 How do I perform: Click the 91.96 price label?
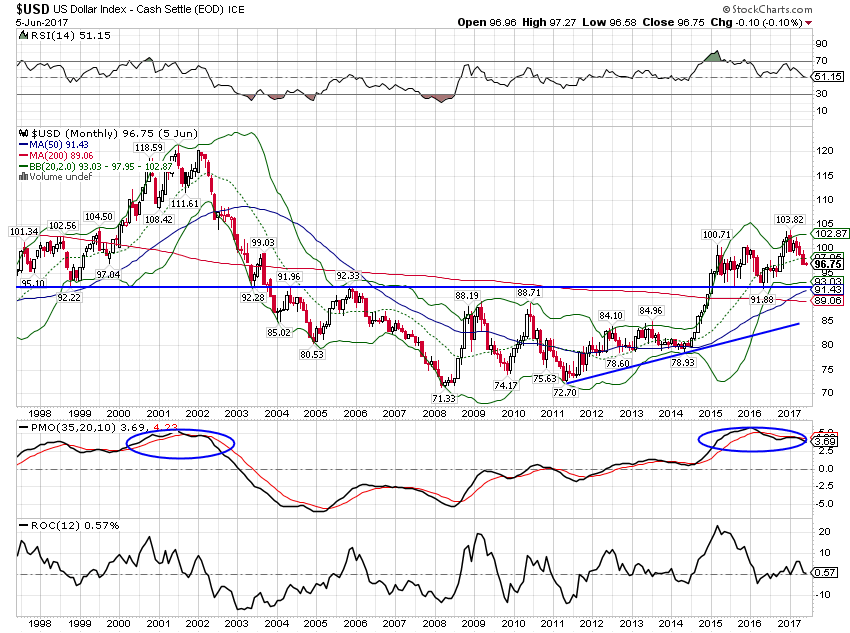[289, 276]
